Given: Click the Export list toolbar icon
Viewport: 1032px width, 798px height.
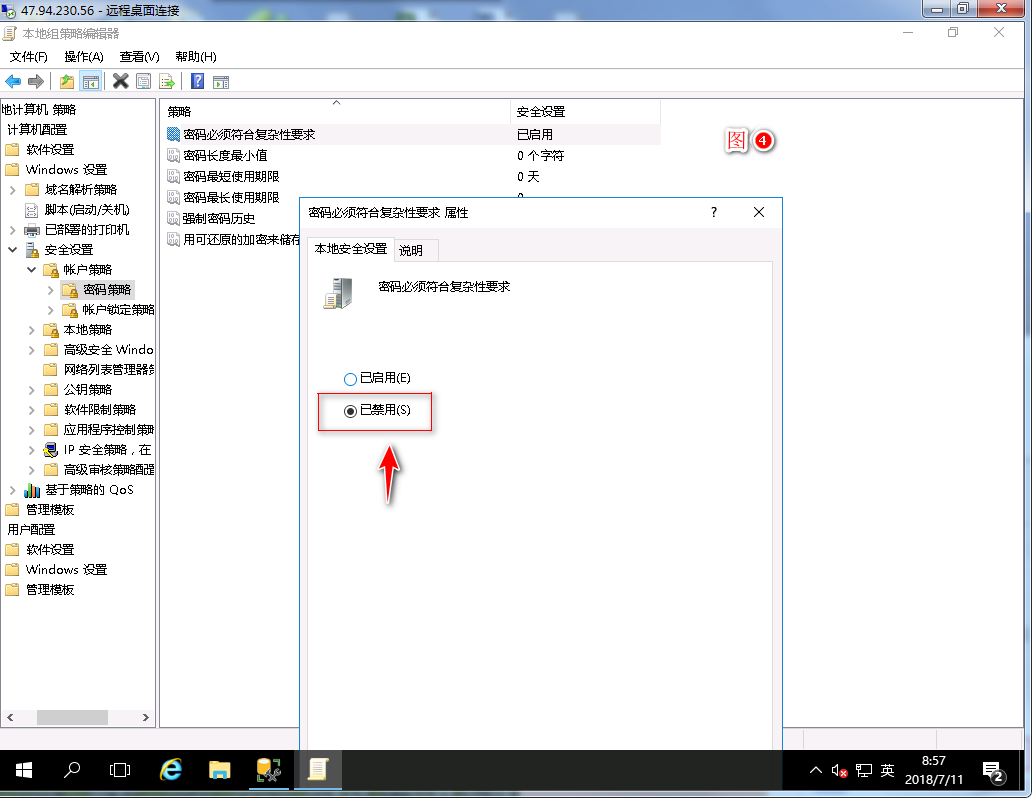Looking at the screenshot, I should [x=167, y=82].
